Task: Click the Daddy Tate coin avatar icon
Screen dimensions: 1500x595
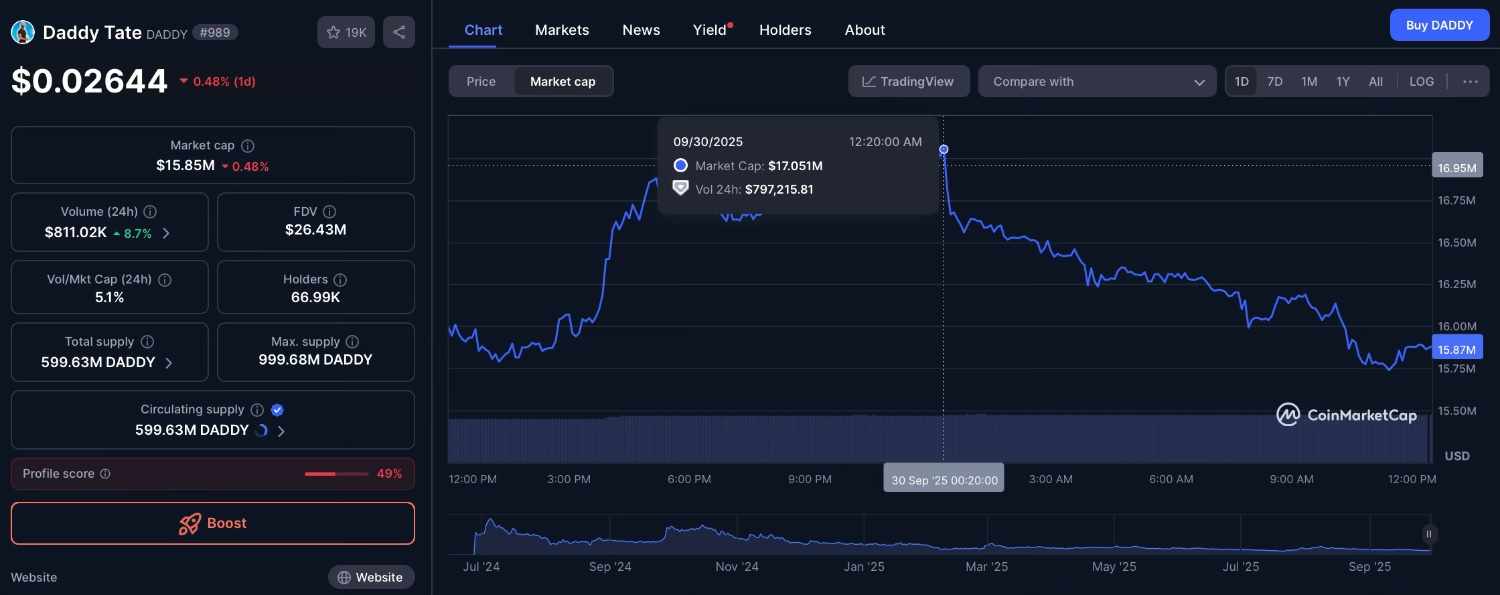Action: [22, 32]
